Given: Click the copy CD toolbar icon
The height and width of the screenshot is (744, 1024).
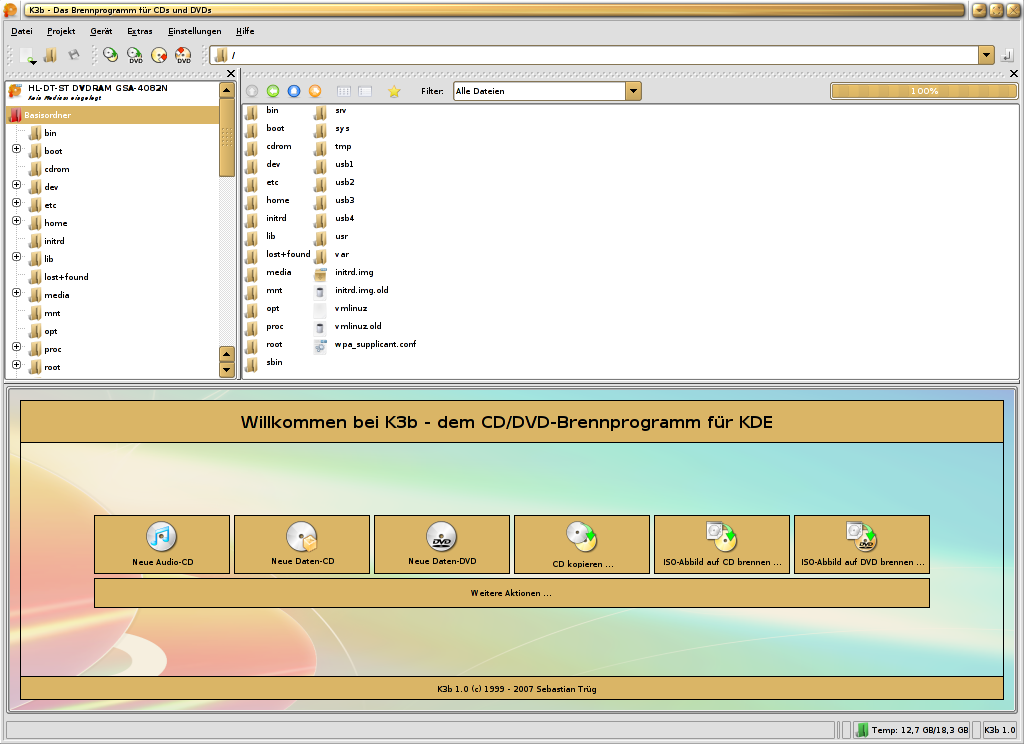Looking at the screenshot, I should pyautogui.click(x=111, y=55).
